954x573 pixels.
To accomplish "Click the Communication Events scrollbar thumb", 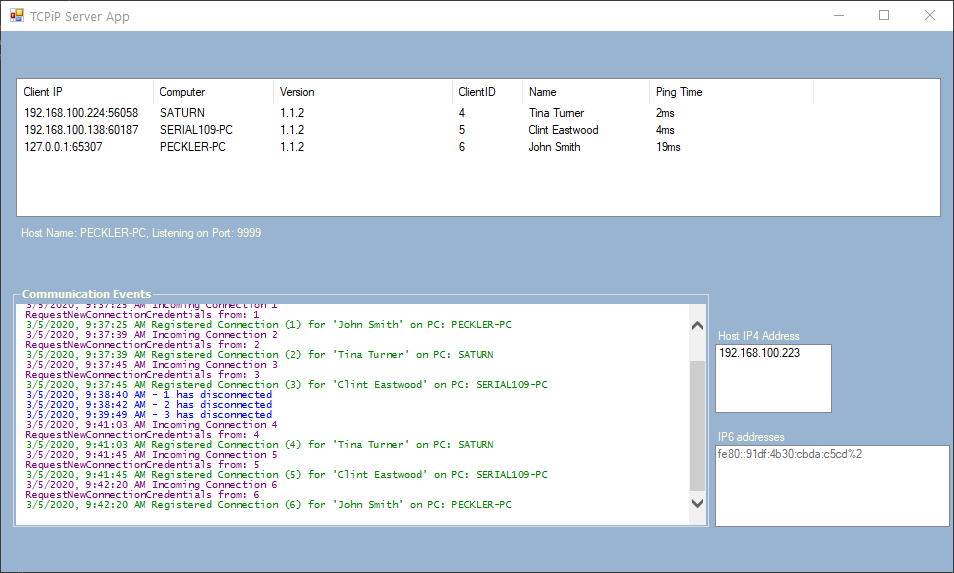I will point(697,425).
